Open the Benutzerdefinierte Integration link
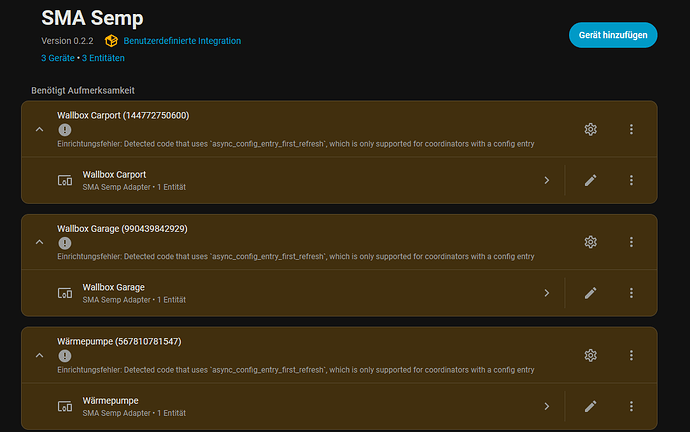 tap(181, 41)
